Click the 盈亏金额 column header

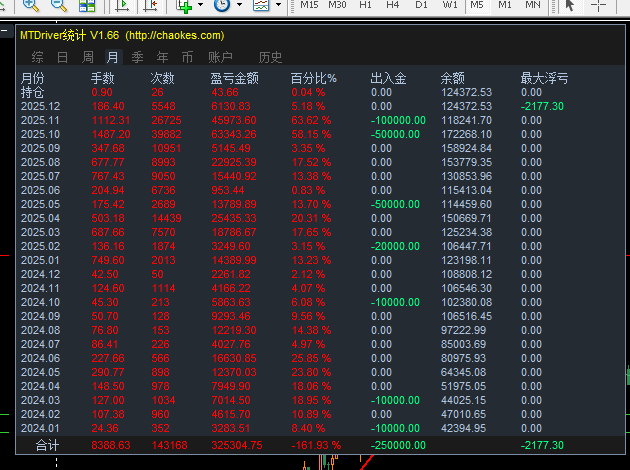point(235,78)
